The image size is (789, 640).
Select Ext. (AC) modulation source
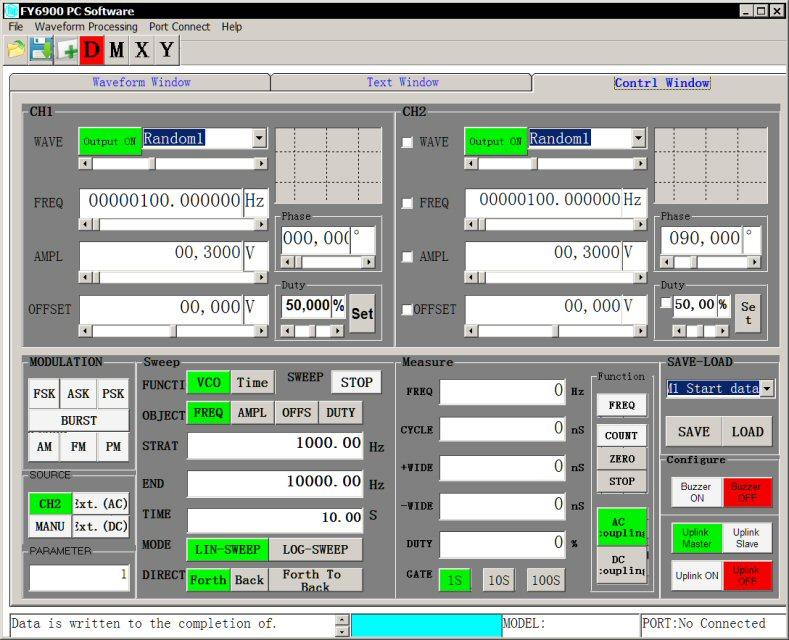pos(101,504)
